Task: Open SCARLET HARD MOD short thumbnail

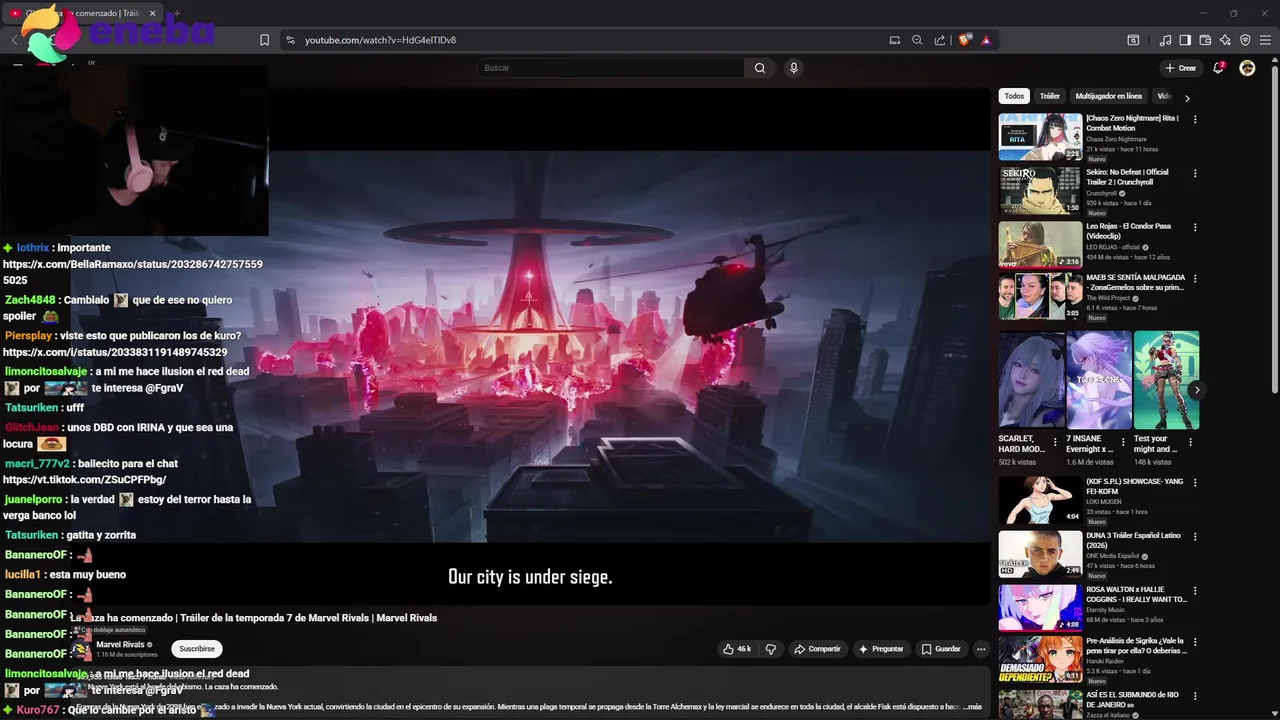Action: pos(1031,380)
